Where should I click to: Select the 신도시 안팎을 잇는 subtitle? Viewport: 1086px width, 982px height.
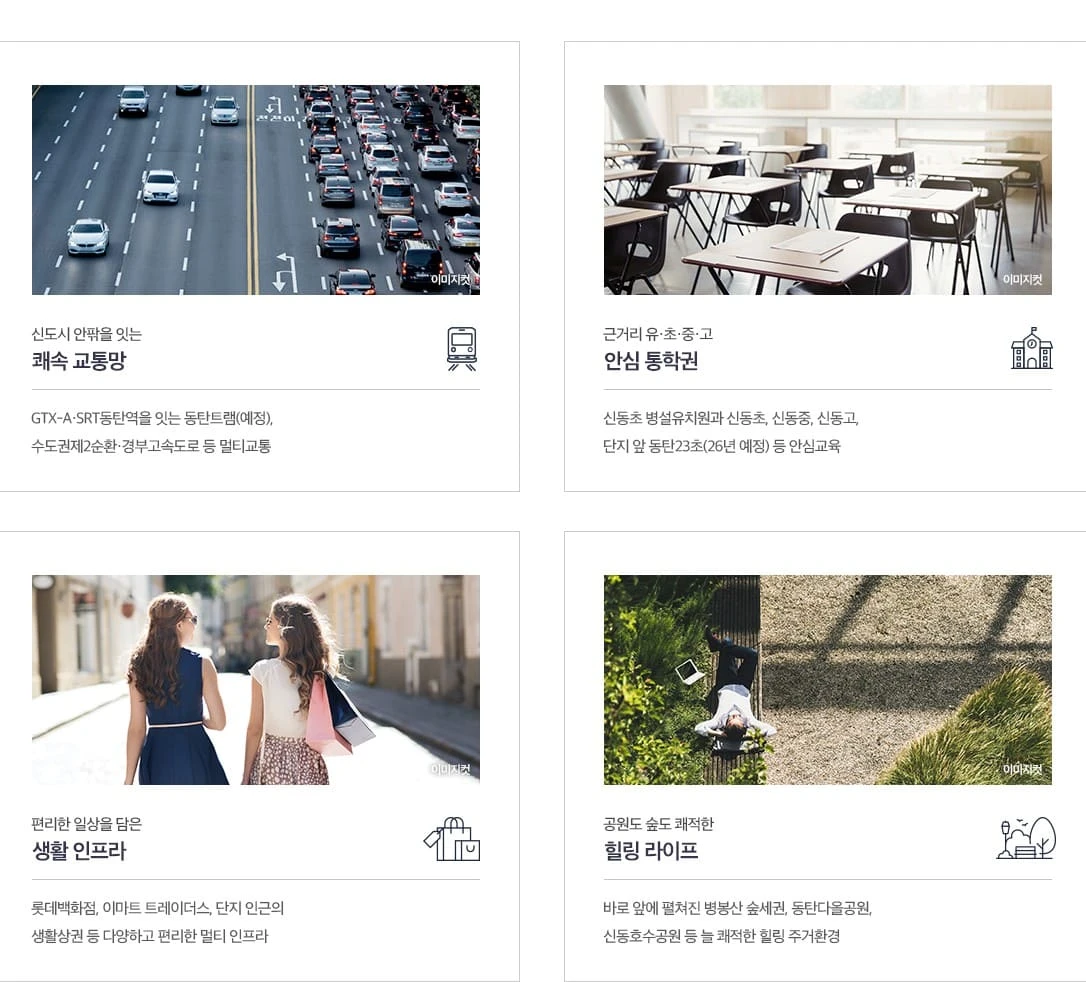tap(87, 334)
